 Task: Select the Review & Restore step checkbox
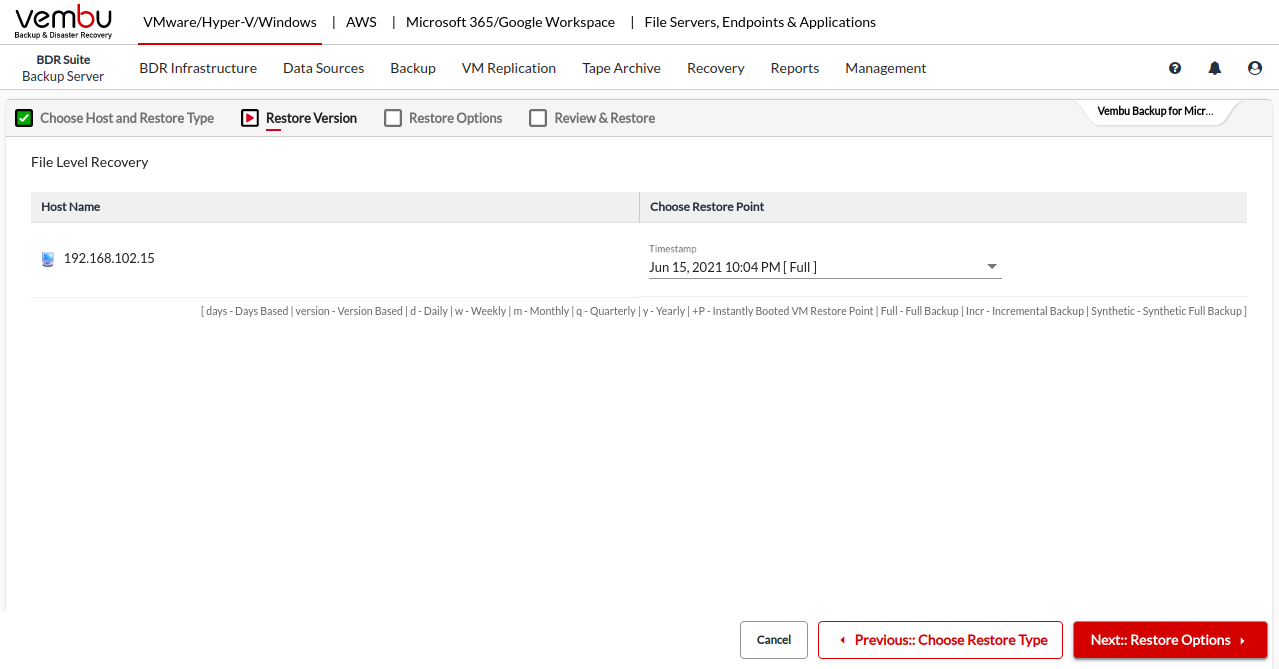(538, 118)
